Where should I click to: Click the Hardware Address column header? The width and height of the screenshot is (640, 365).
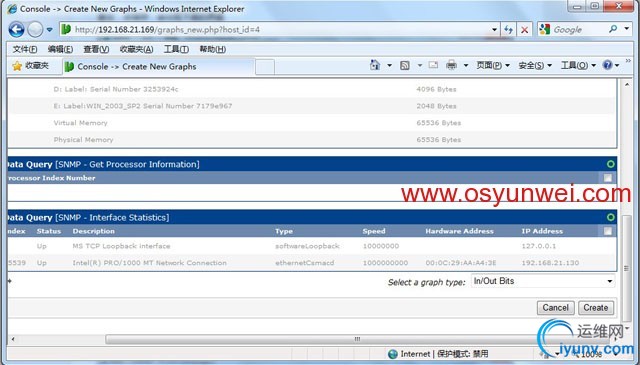tap(459, 231)
